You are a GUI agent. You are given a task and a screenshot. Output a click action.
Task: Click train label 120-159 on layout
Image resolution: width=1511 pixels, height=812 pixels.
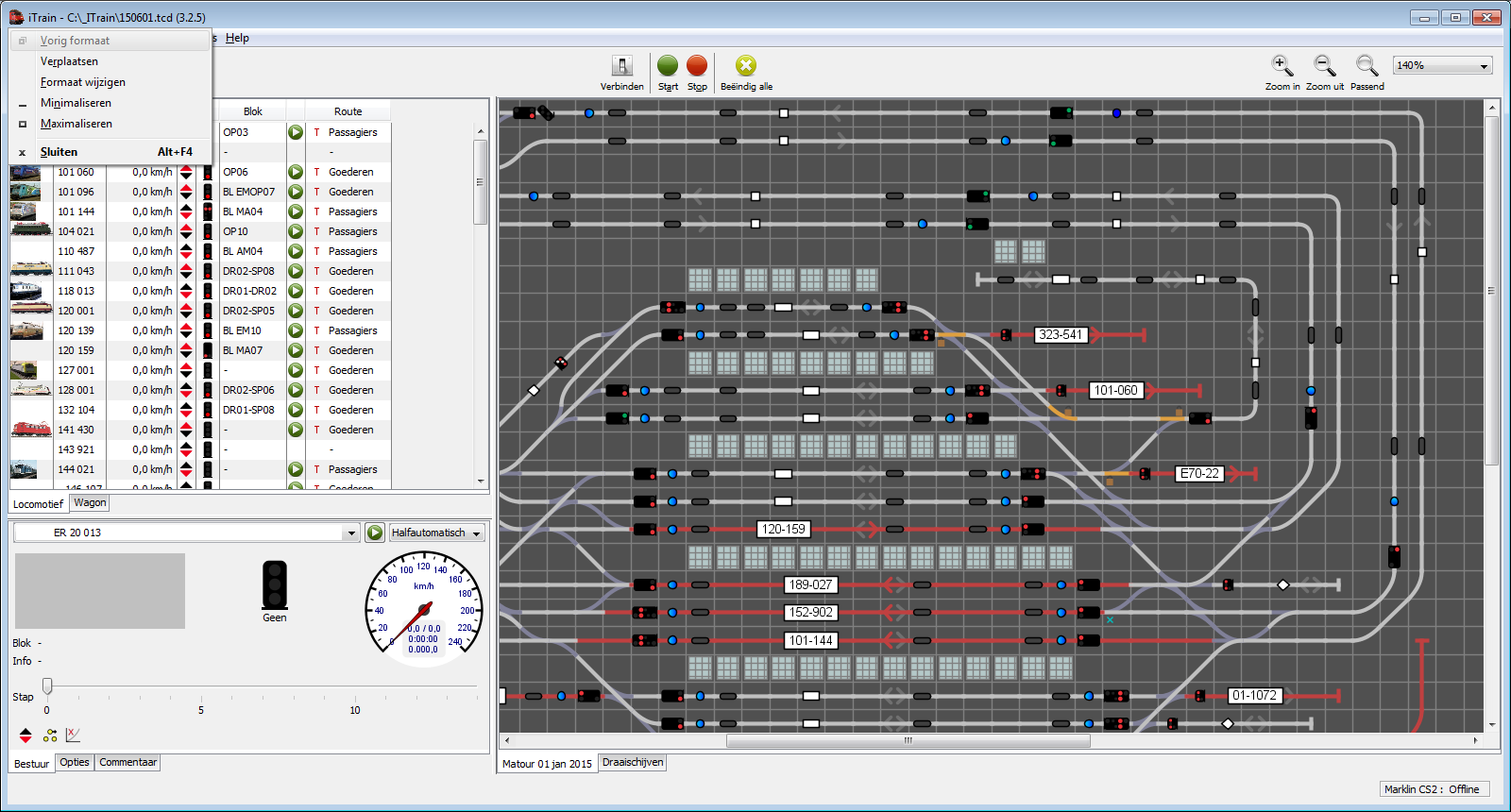click(784, 529)
